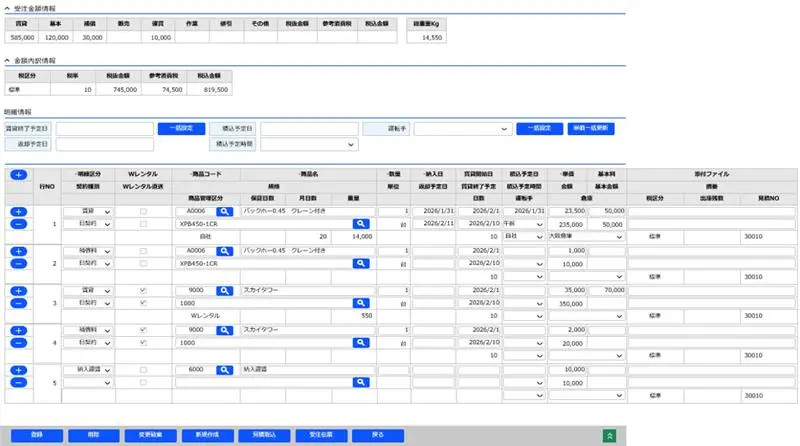Image resolution: width=800 pixels, height=446 pixels.
Task: Toggle the Wレンタル checkbox on row 1
Action: point(143,211)
